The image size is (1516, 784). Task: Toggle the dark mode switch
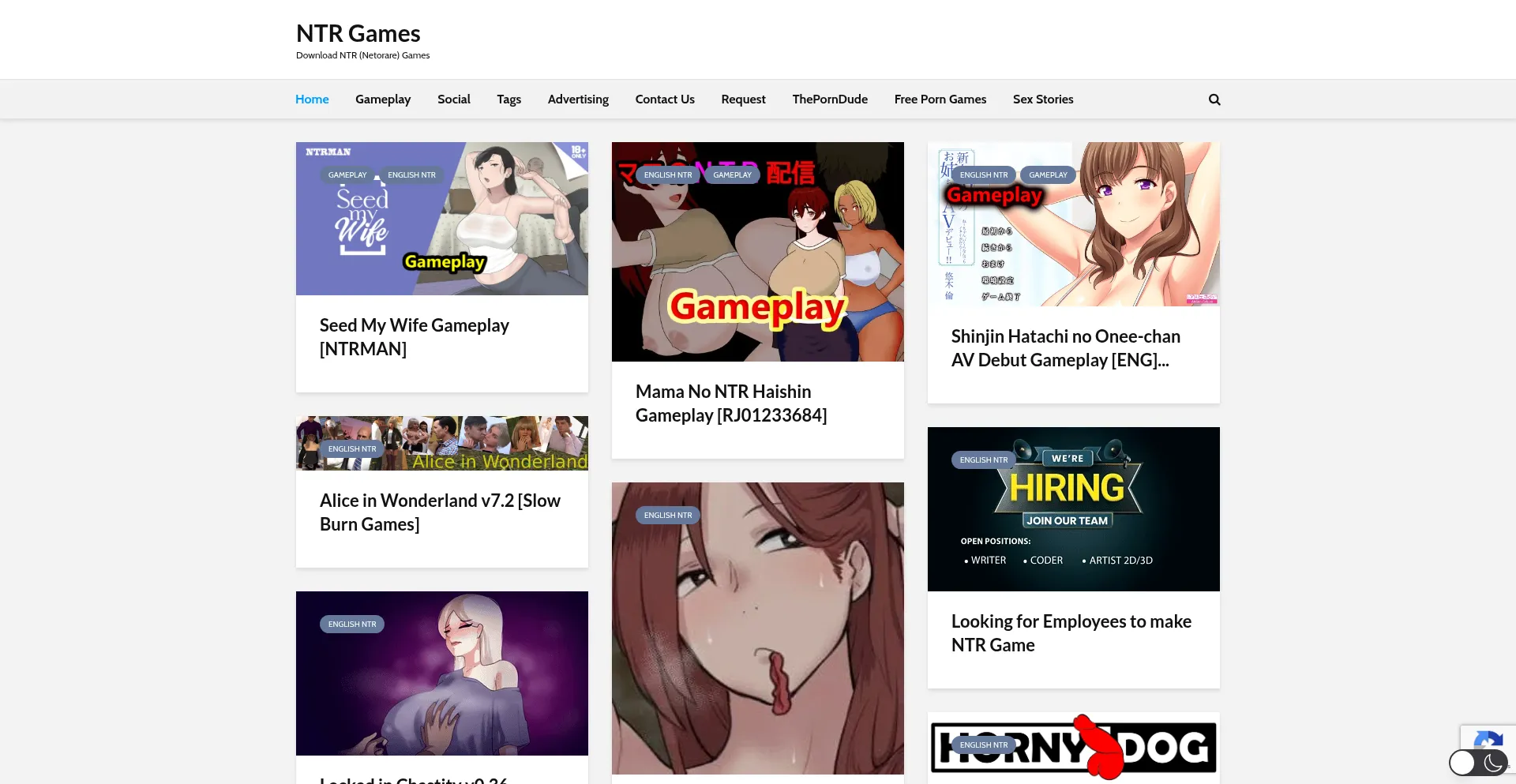pos(1477,763)
